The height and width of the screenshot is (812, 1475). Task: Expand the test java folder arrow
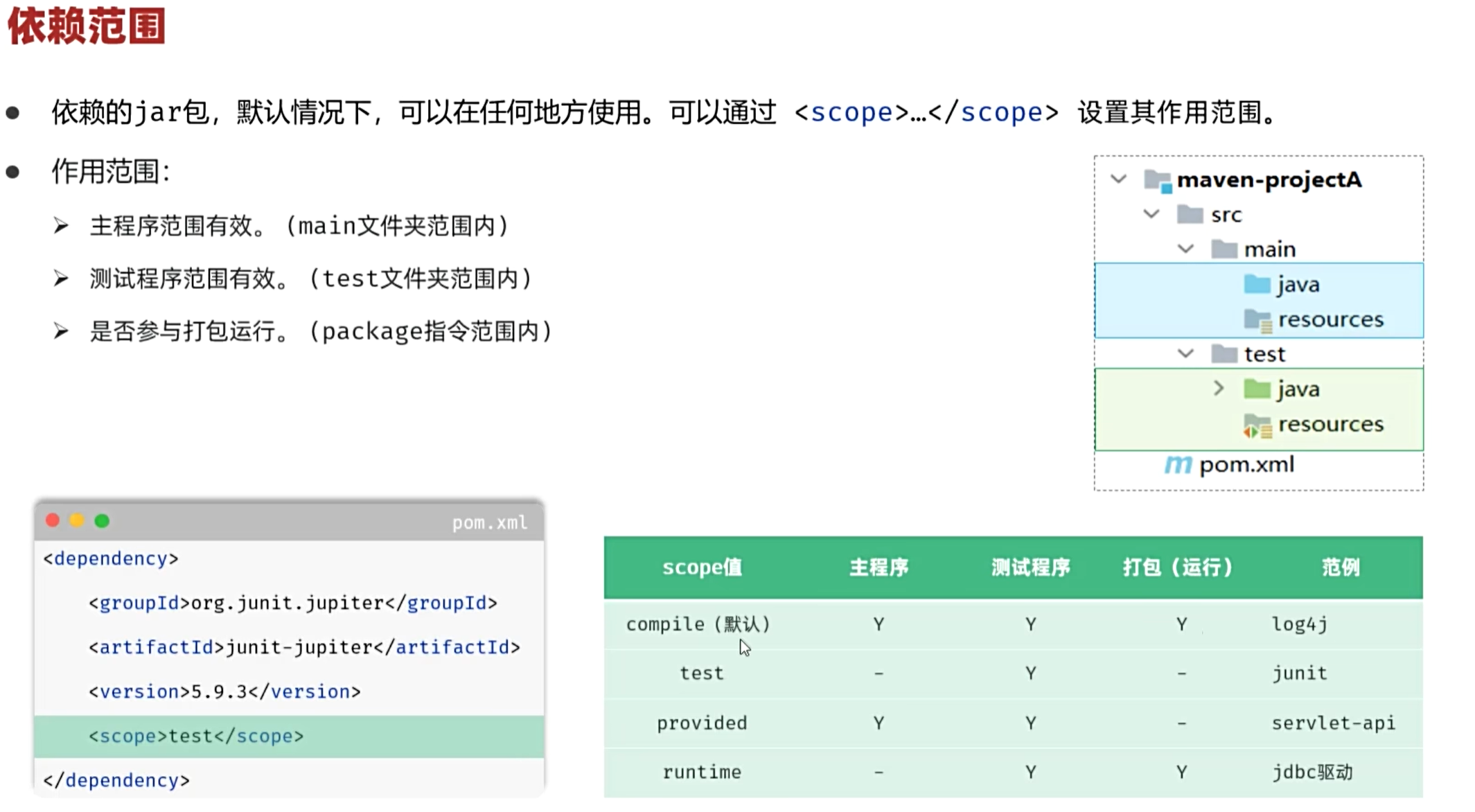tap(1219, 389)
